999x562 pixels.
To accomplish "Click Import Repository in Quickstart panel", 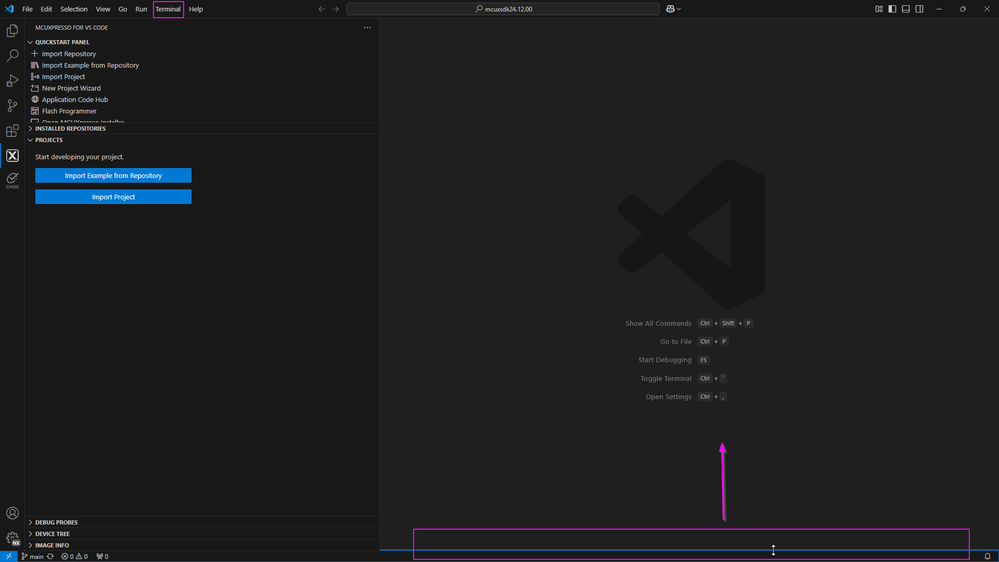I will (x=69, y=54).
